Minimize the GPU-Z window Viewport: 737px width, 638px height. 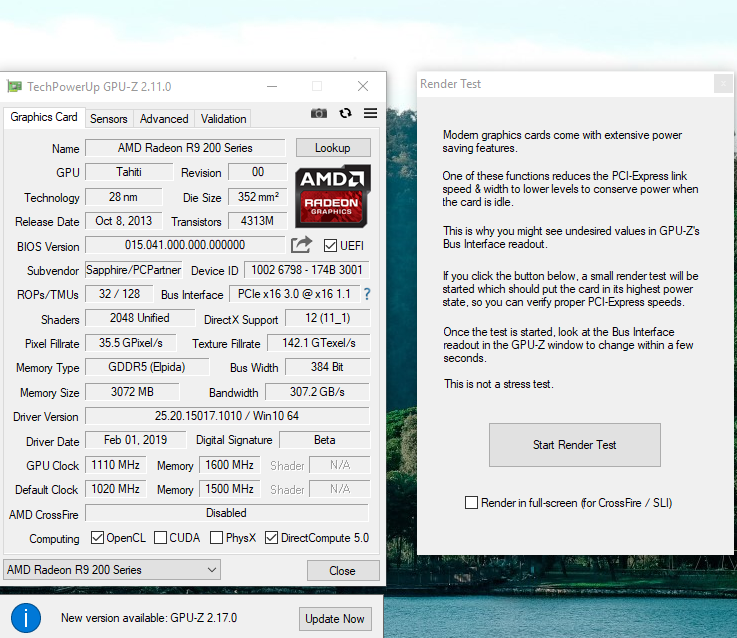[272, 87]
